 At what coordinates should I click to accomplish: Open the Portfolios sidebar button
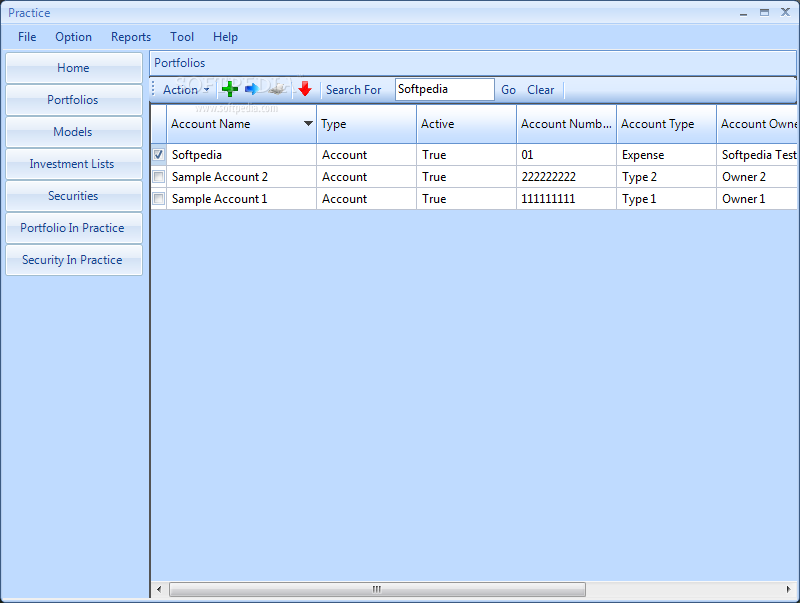coord(74,100)
